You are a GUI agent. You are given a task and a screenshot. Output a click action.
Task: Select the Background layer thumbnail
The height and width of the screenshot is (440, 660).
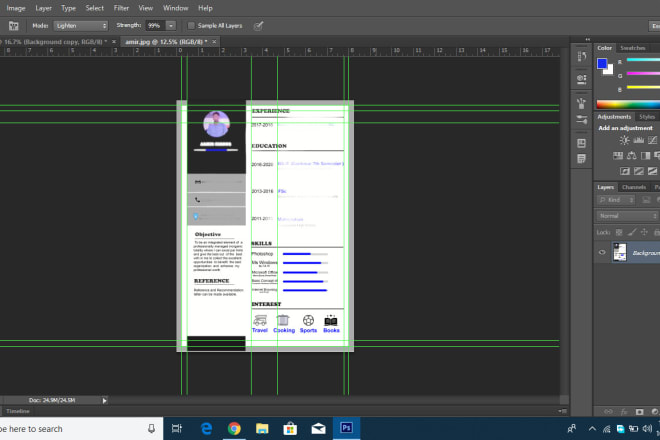tap(619, 253)
